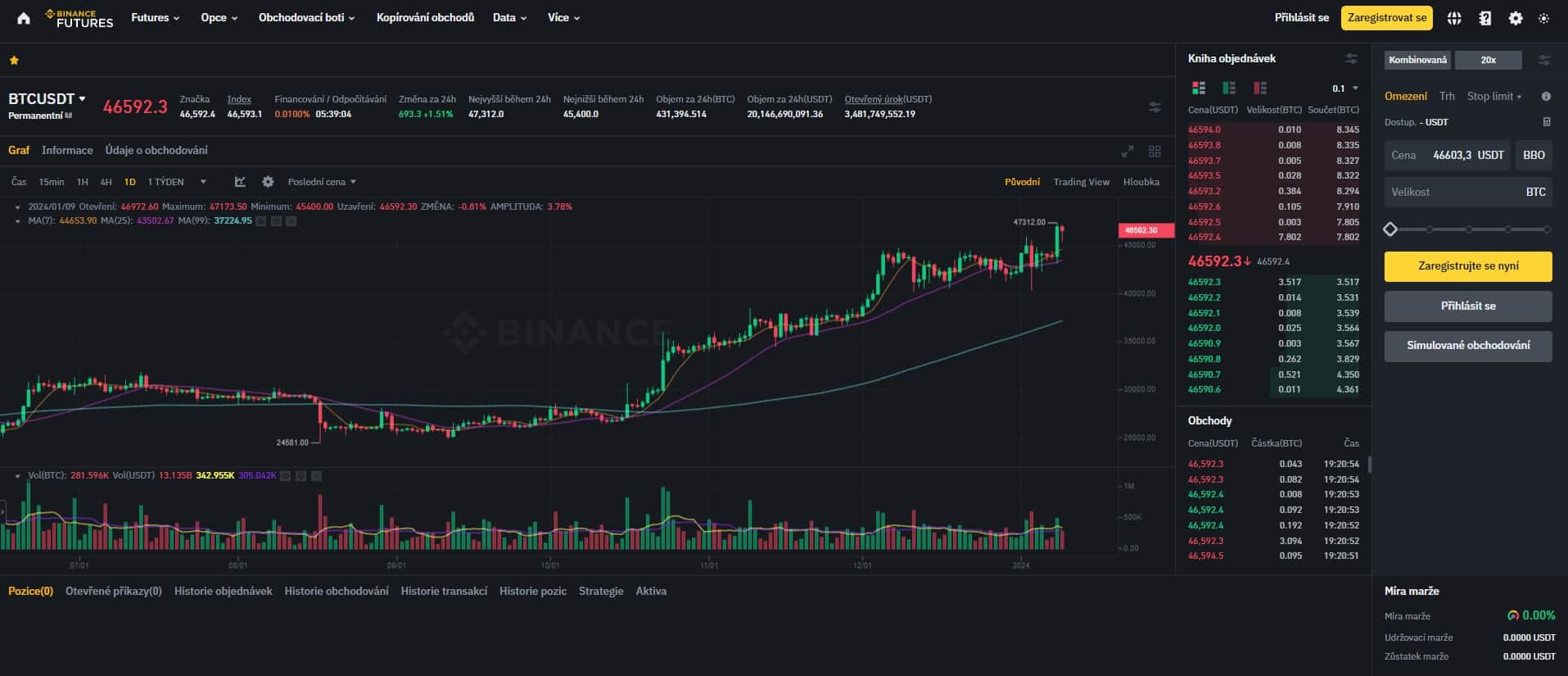The height and width of the screenshot is (676, 1568).
Task: Hide the MA indicator on chart
Action: pyautogui.click(x=260, y=221)
